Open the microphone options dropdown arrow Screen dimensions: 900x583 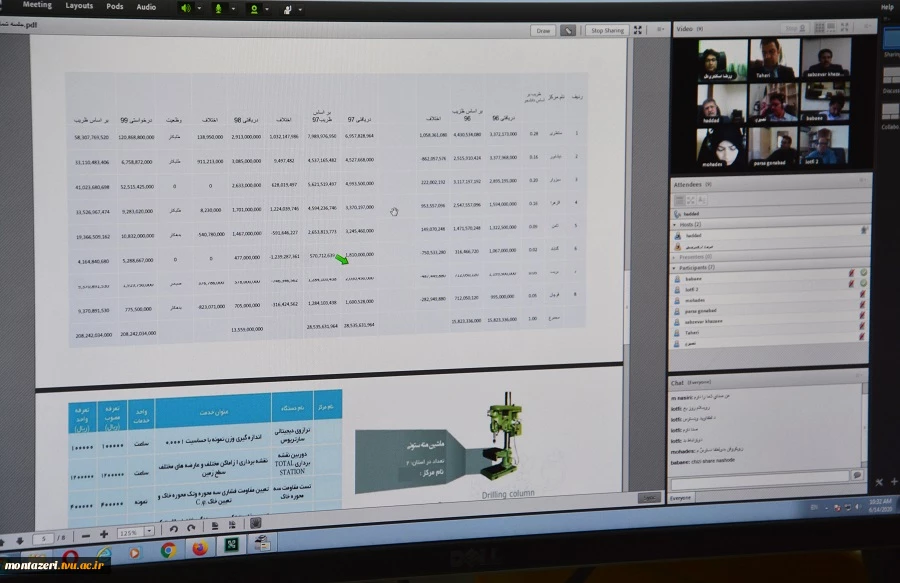(x=233, y=9)
